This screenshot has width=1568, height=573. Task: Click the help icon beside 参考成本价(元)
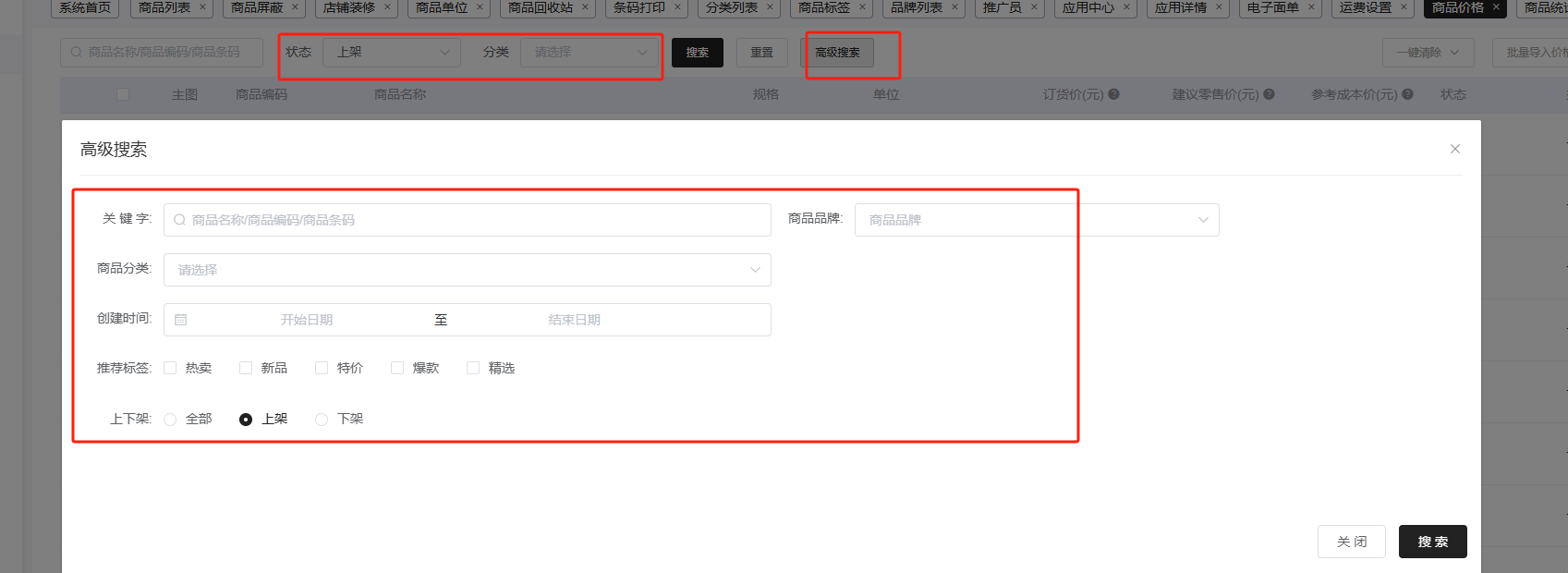click(1407, 94)
